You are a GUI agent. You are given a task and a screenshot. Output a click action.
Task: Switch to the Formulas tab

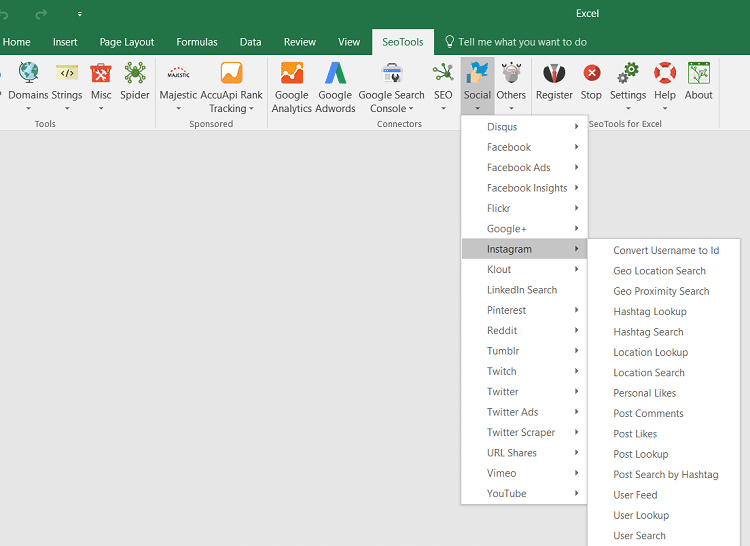point(197,42)
